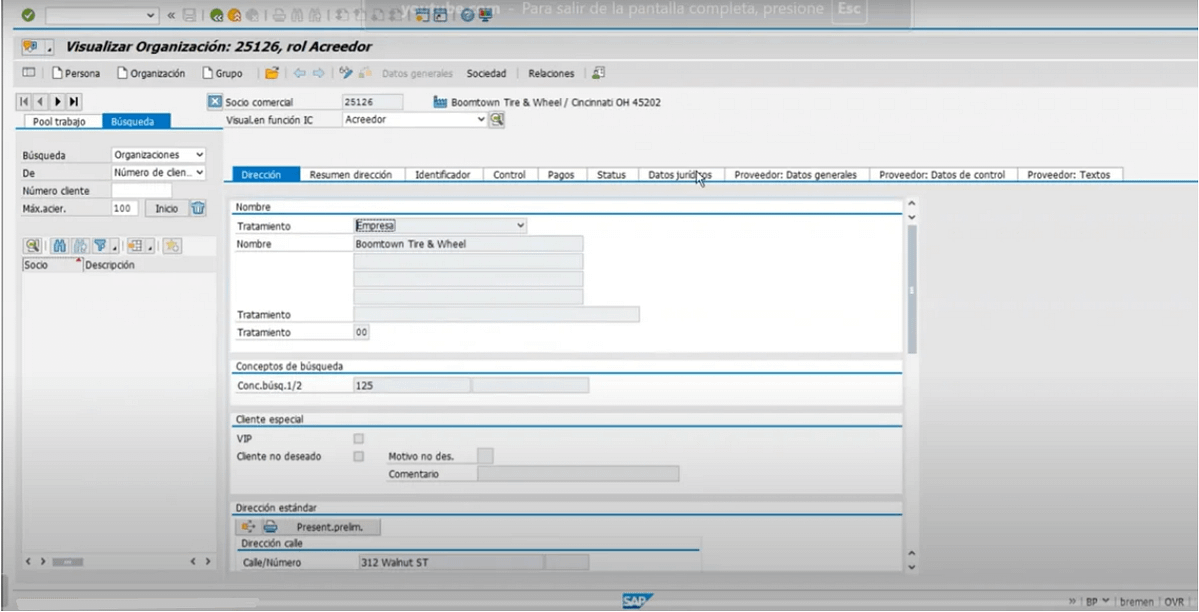Open the De 'Número de clien..' dropdown

coord(200,173)
